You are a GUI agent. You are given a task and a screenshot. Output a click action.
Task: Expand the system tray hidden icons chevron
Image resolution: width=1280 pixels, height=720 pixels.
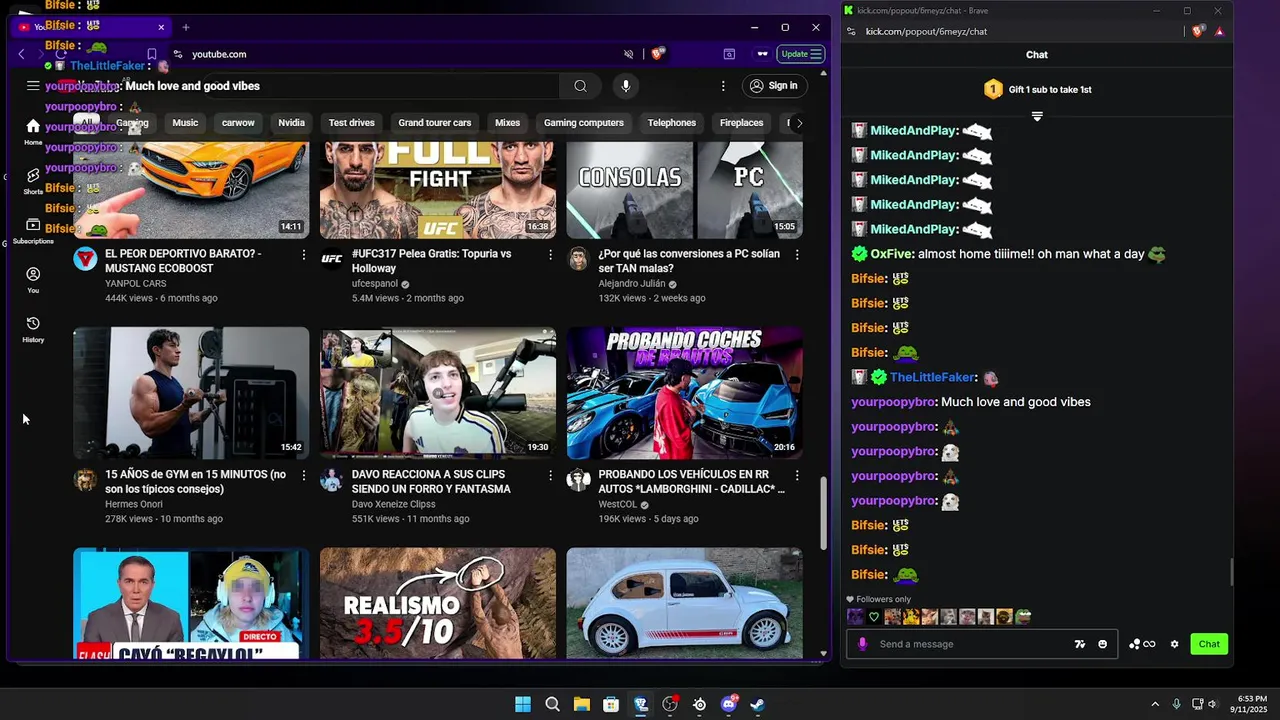pyautogui.click(x=1155, y=704)
